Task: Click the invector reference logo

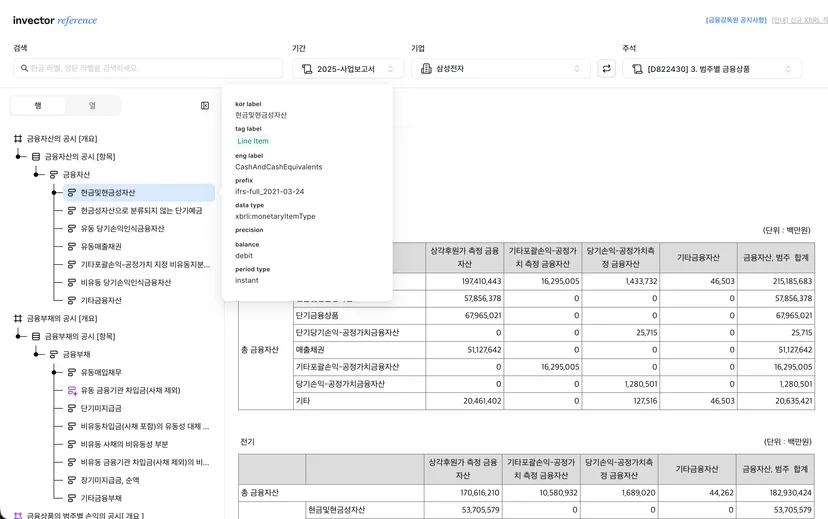Action: click(55, 21)
